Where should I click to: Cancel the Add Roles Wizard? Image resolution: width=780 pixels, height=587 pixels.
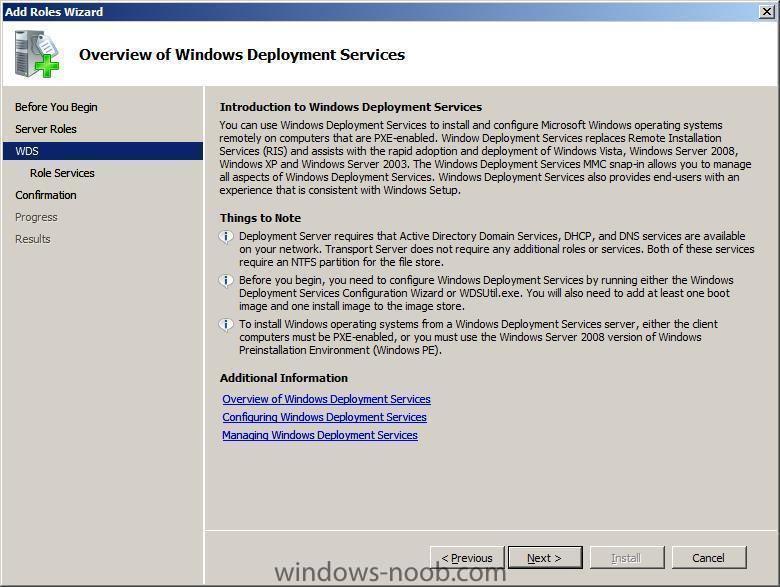(709, 558)
